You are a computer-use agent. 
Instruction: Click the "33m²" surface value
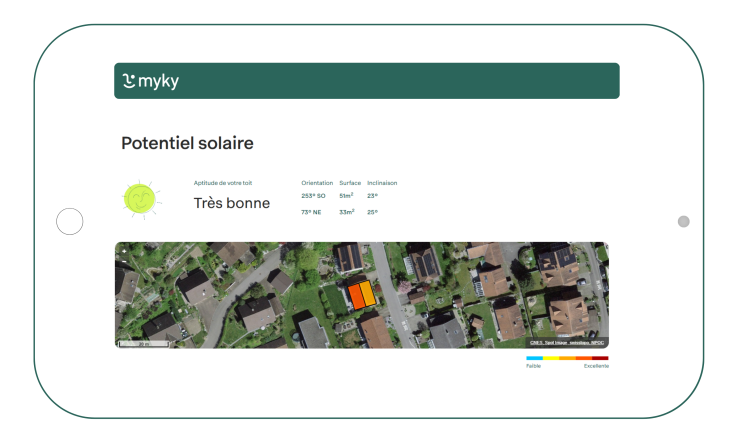point(347,212)
